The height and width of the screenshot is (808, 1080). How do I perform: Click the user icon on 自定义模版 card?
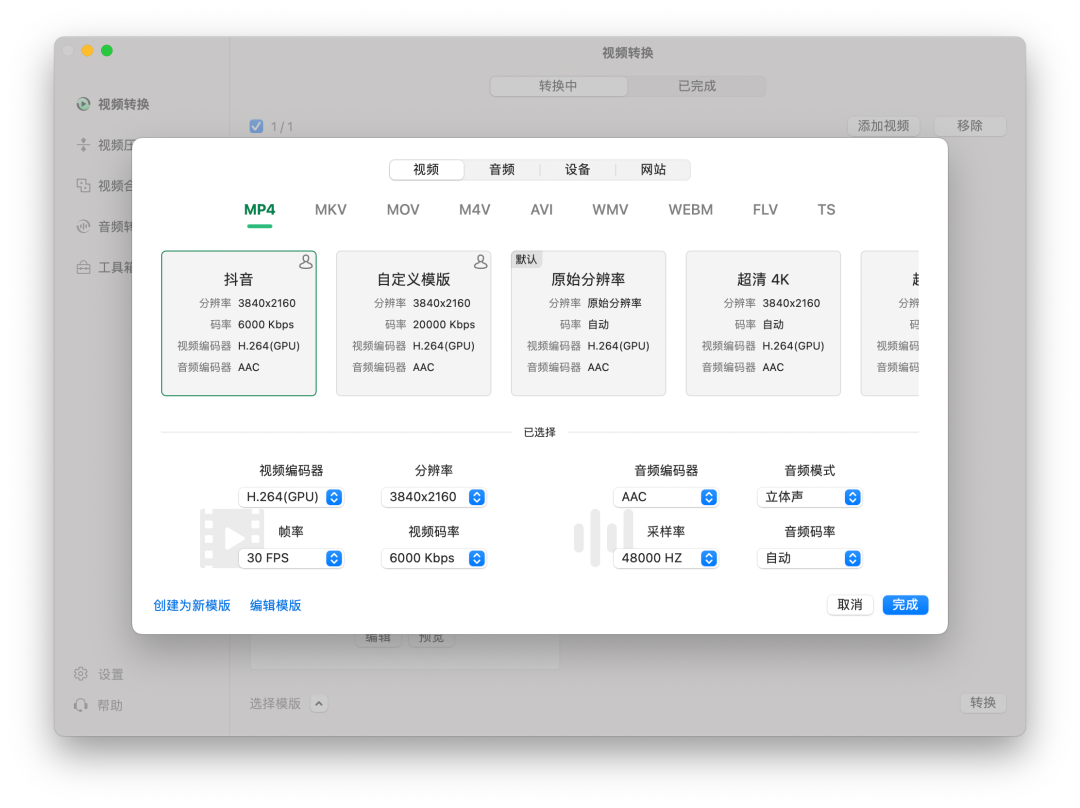click(x=481, y=262)
